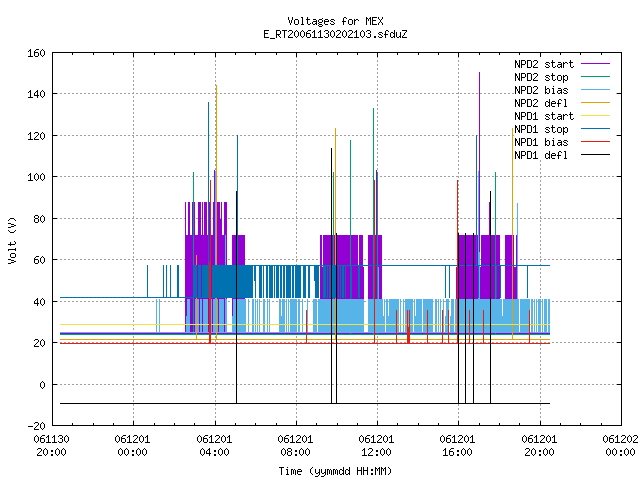Click the 160 y-axis tick label
640x480 pixels.
(36, 53)
